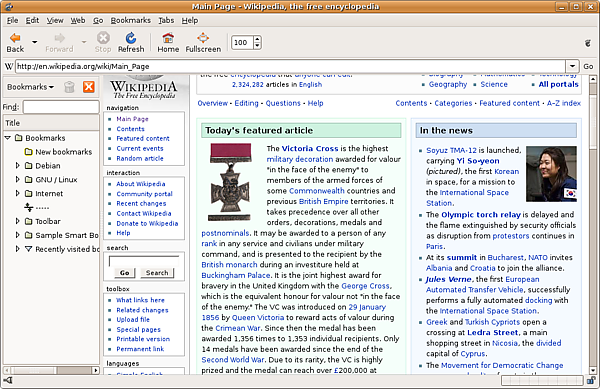Open the Tabs menu
The width and height of the screenshot is (600, 389).
pyautogui.click(x=166, y=20)
